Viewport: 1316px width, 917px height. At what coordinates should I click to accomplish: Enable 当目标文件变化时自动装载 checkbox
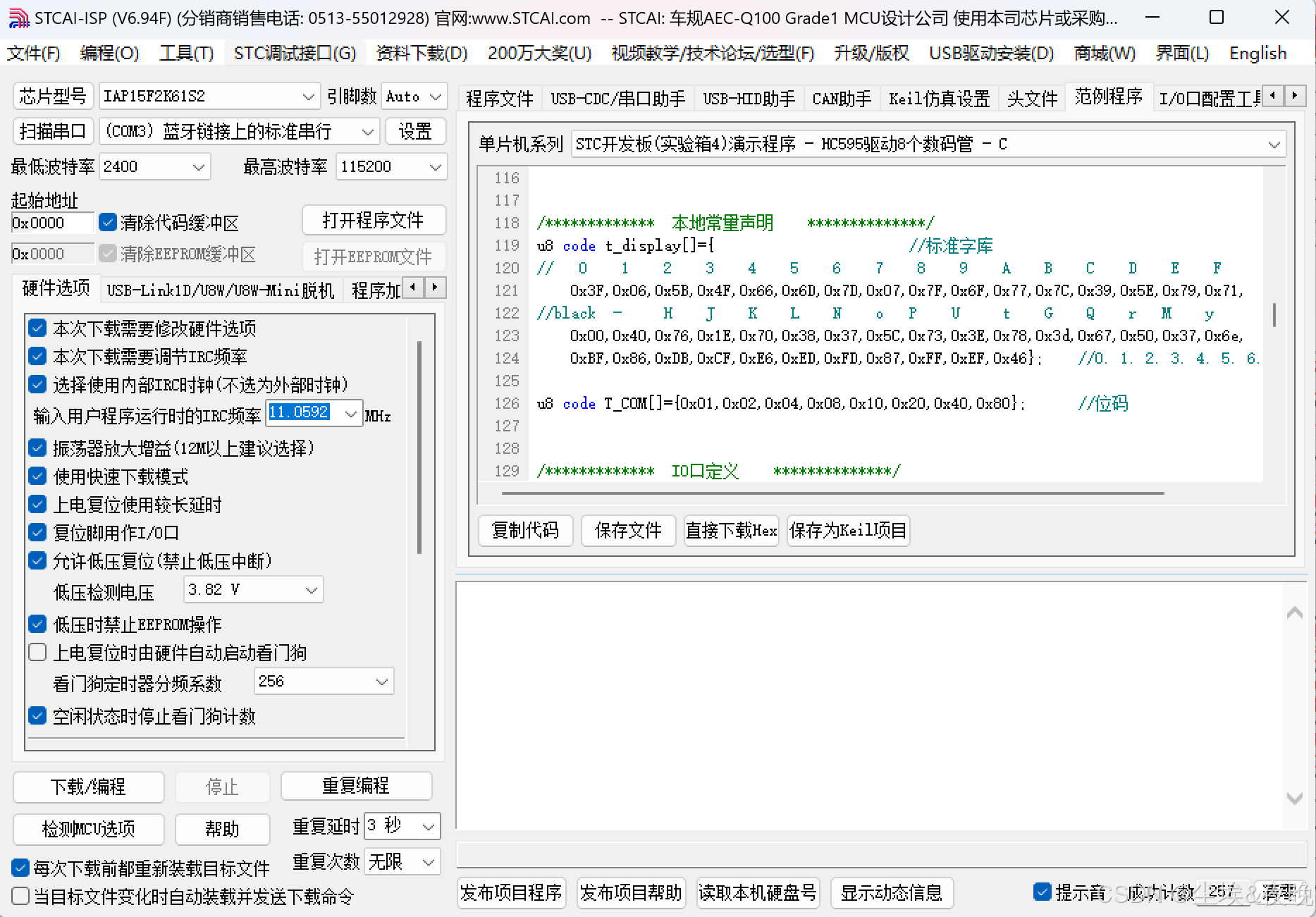pyautogui.click(x=20, y=896)
